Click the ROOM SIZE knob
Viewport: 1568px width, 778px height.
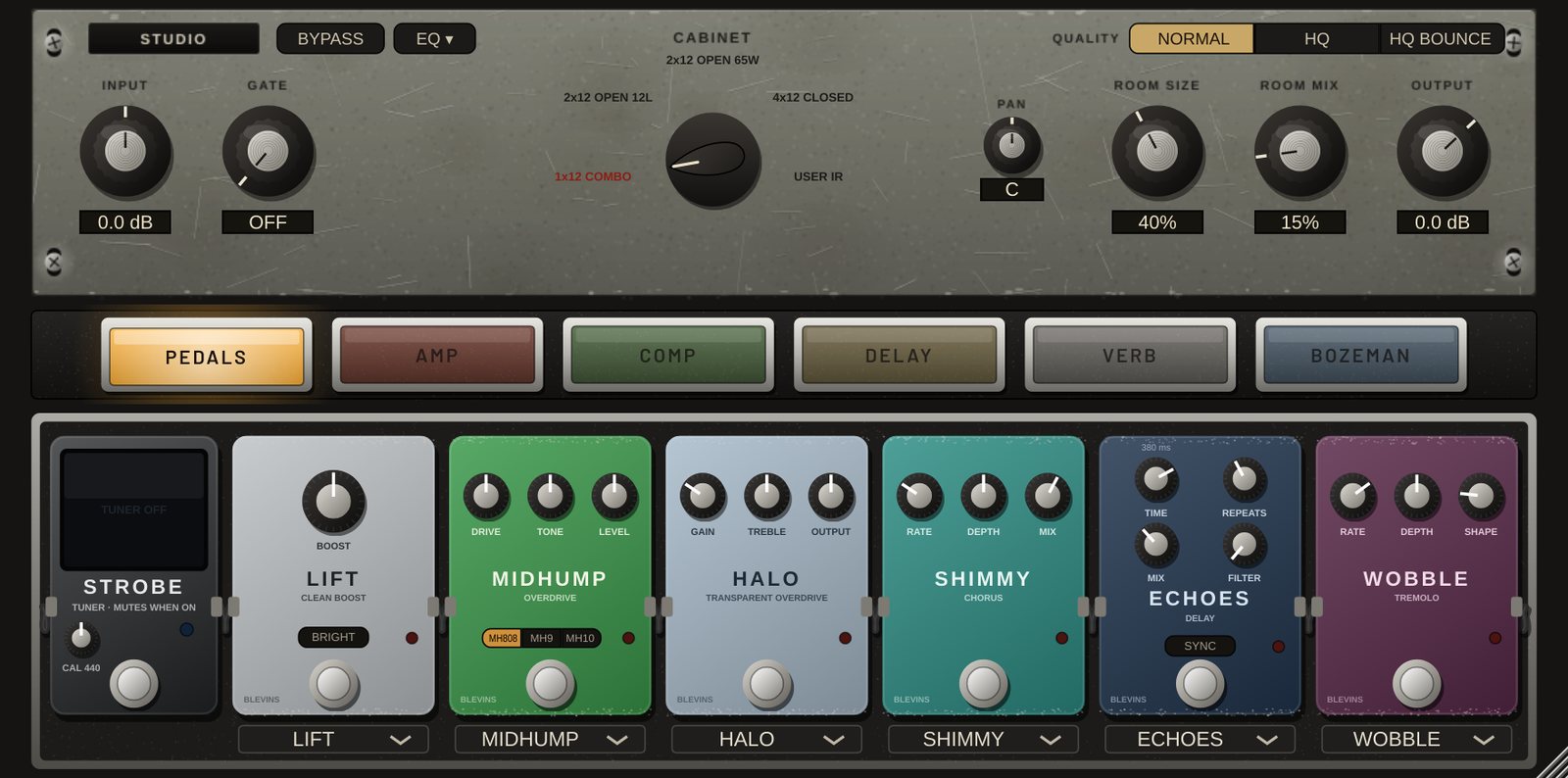pos(1156,152)
